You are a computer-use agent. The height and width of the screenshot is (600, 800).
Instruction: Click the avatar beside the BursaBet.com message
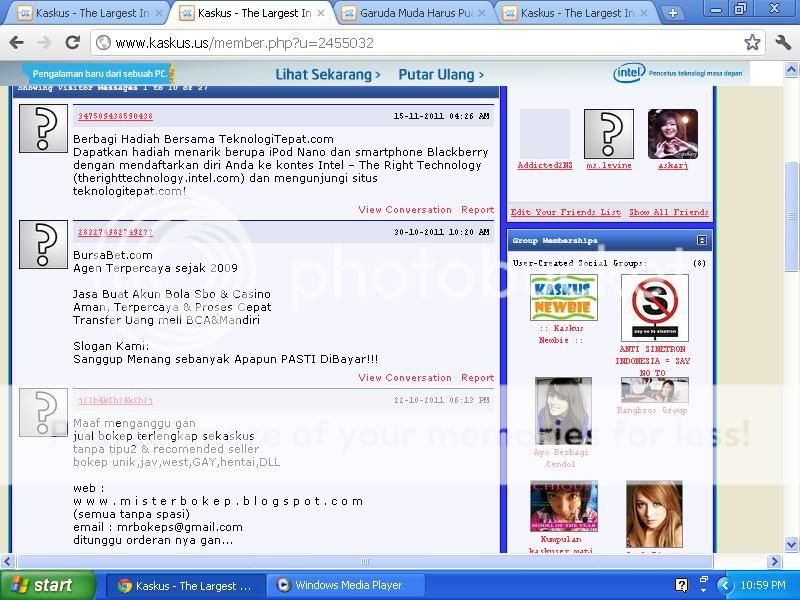pos(43,244)
